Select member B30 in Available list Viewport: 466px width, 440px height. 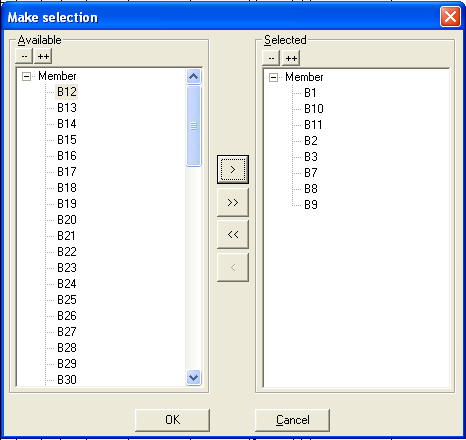click(67, 380)
